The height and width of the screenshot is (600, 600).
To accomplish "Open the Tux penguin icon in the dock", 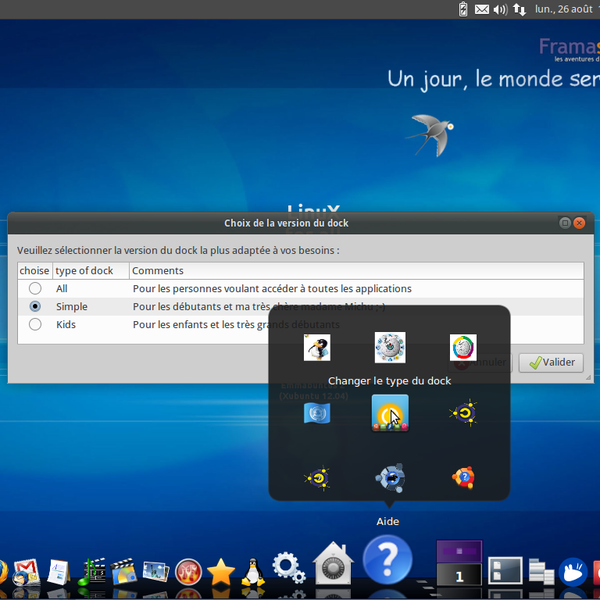I will pos(253,572).
